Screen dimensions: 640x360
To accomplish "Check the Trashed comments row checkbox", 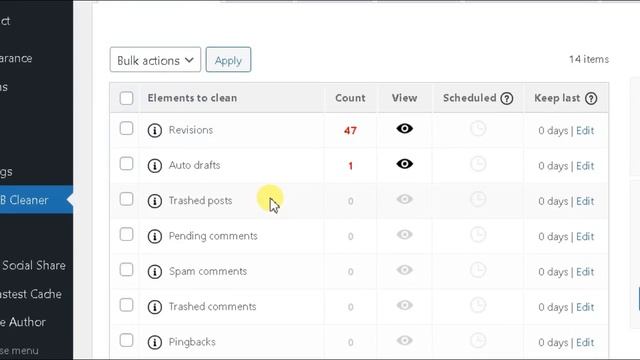I will pos(127,305).
